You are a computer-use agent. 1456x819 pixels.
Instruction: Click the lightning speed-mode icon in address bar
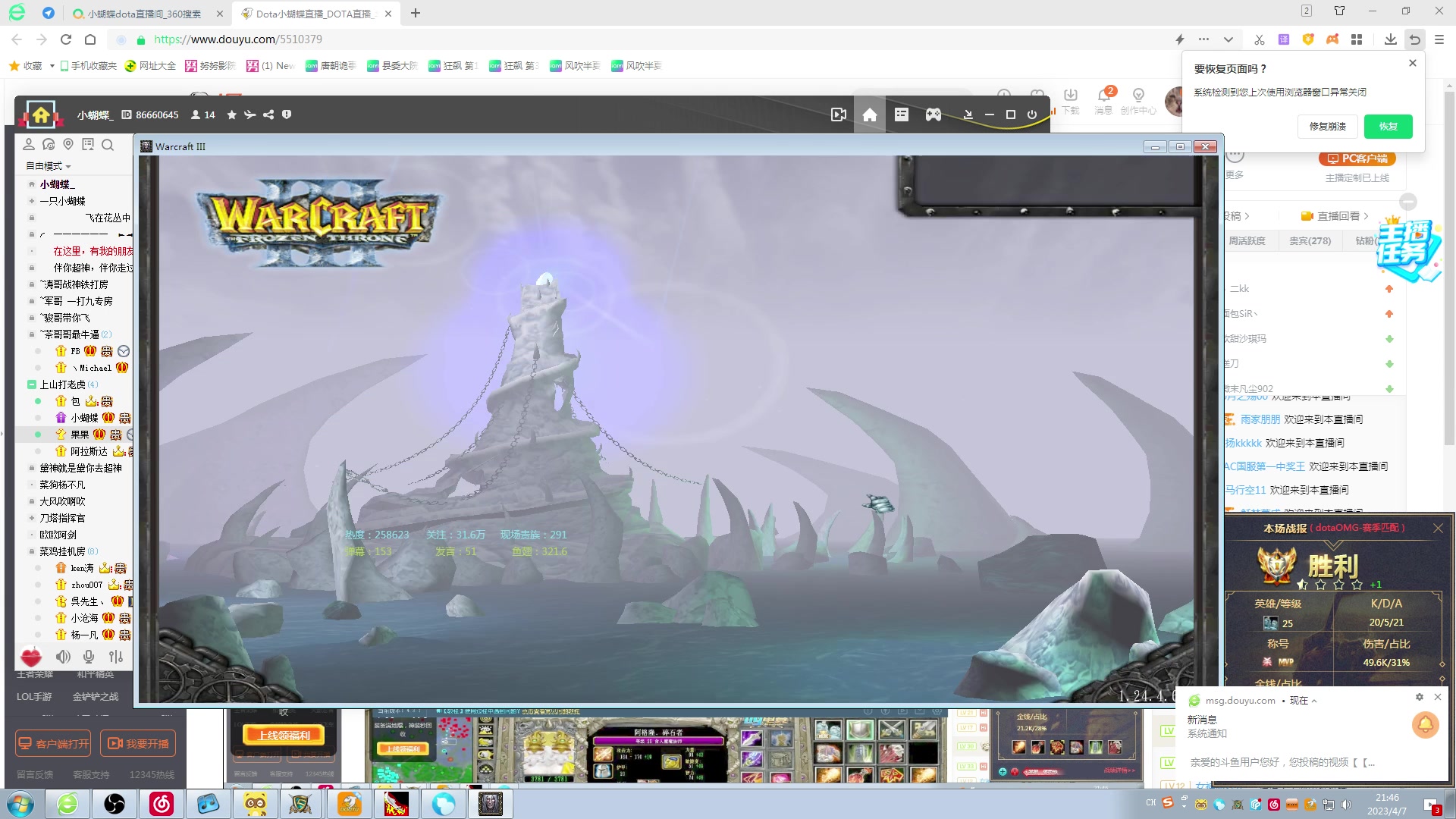1180,39
